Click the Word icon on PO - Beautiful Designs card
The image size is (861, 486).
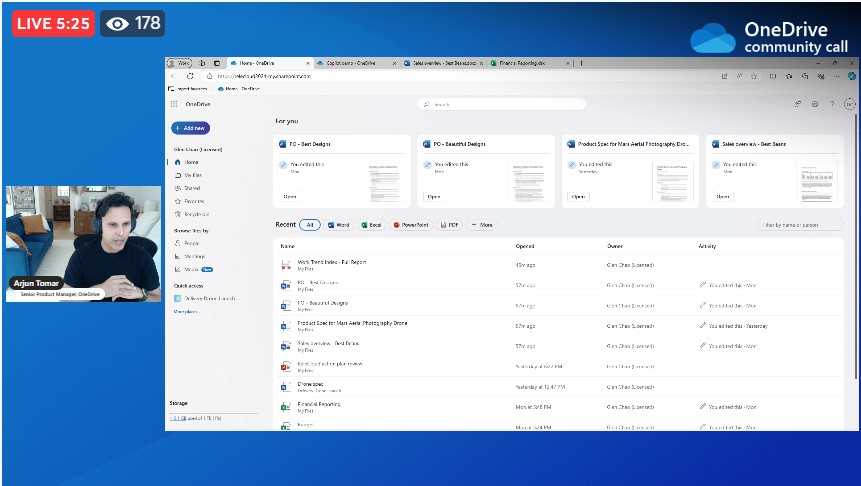coord(427,144)
